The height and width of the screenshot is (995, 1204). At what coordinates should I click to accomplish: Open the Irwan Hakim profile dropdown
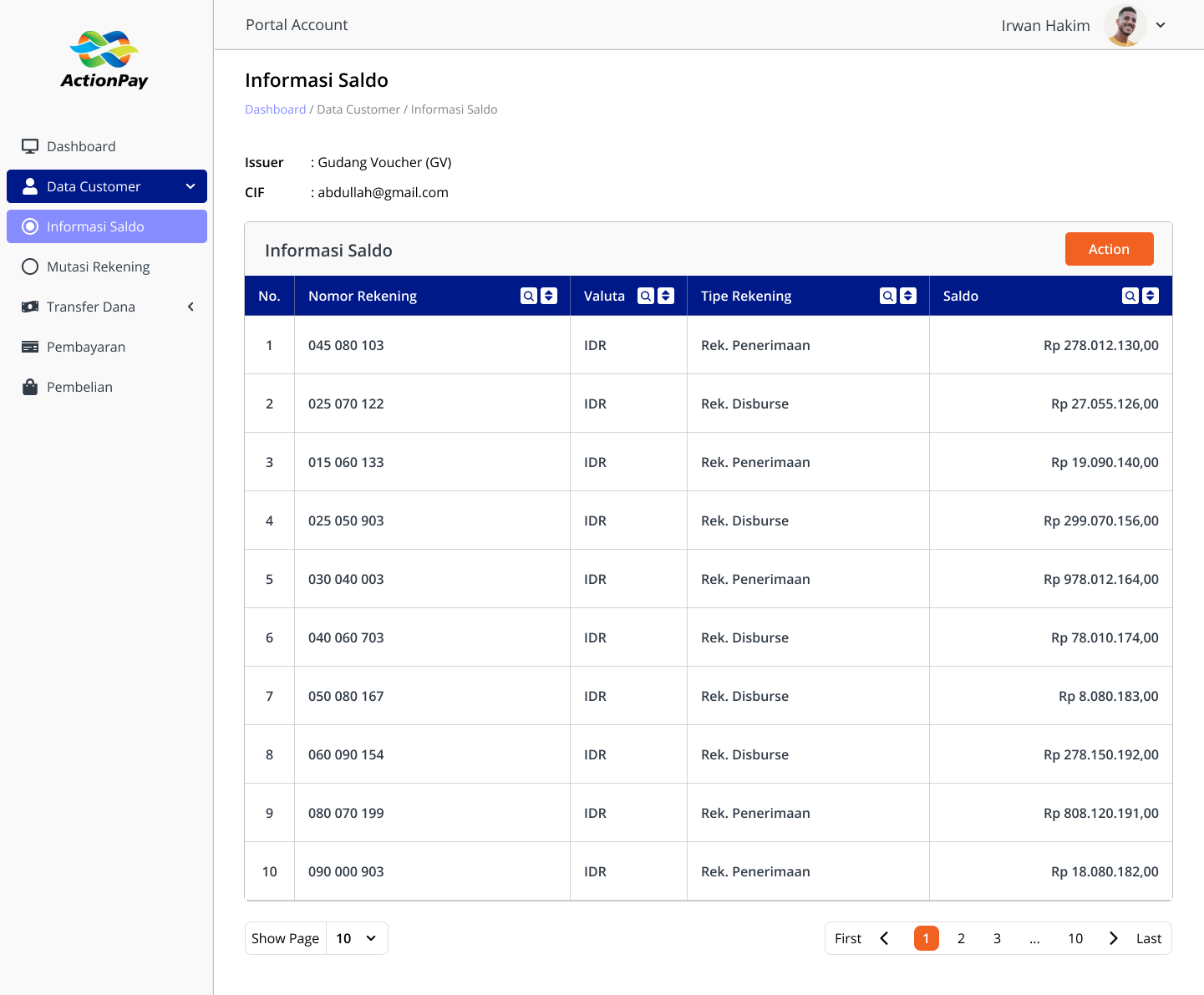point(1161,25)
